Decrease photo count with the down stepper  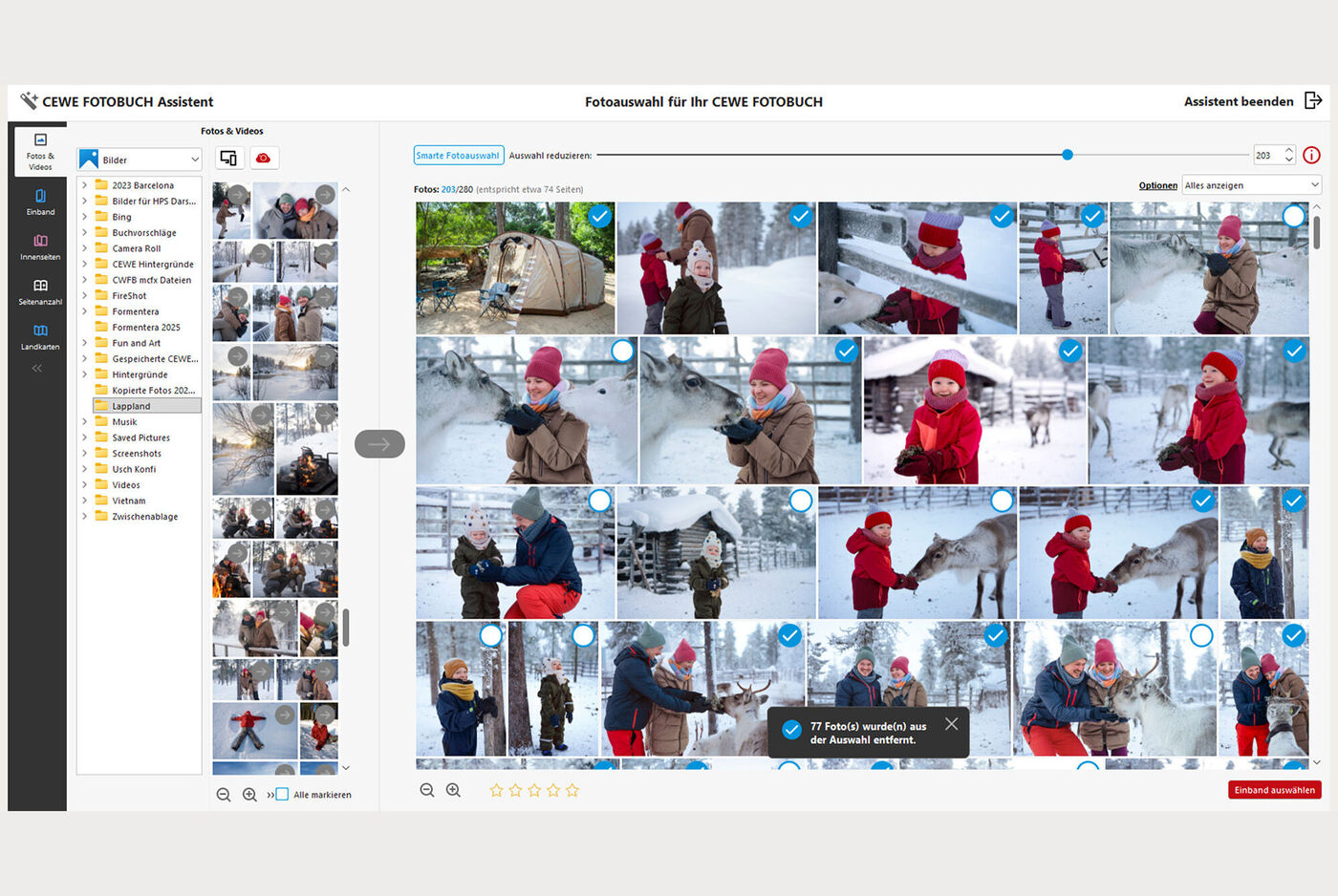[x=1289, y=160]
